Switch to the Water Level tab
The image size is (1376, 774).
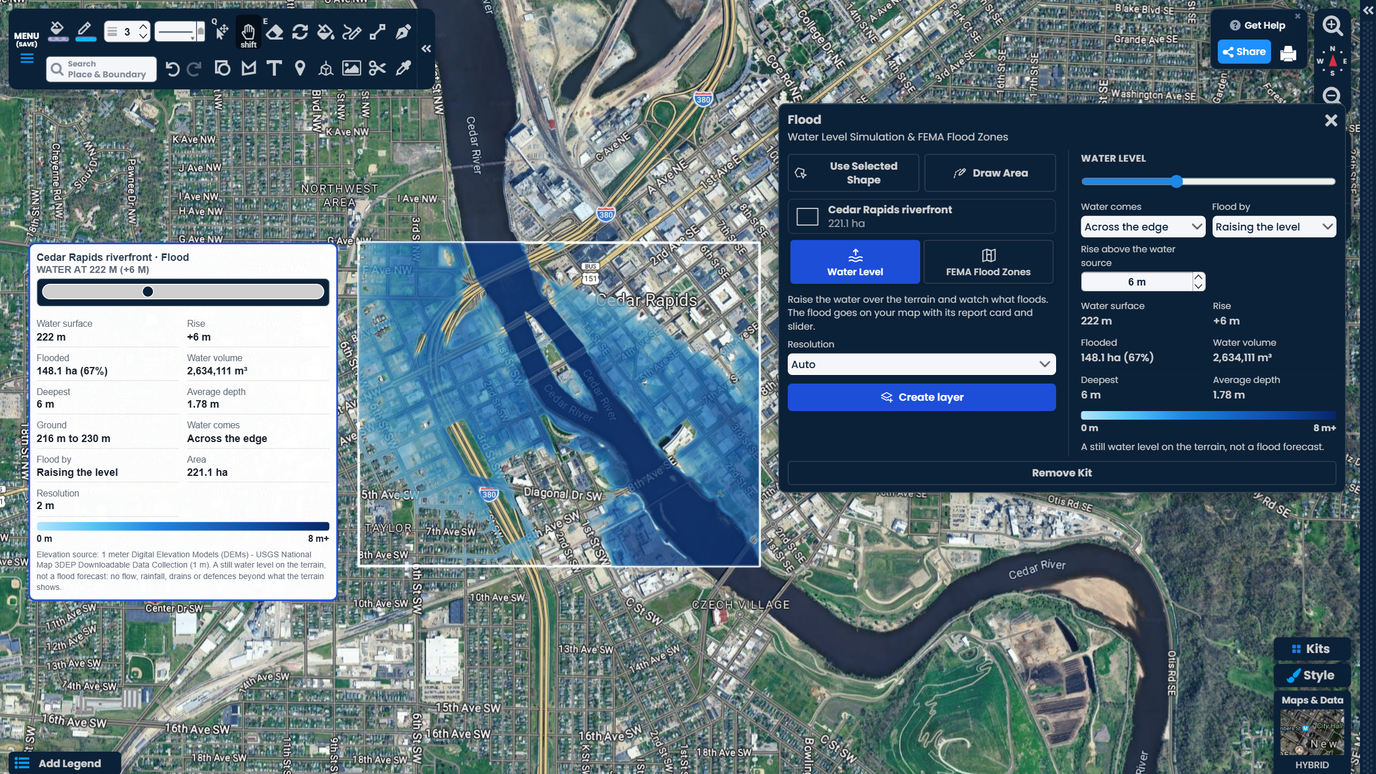point(855,262)
